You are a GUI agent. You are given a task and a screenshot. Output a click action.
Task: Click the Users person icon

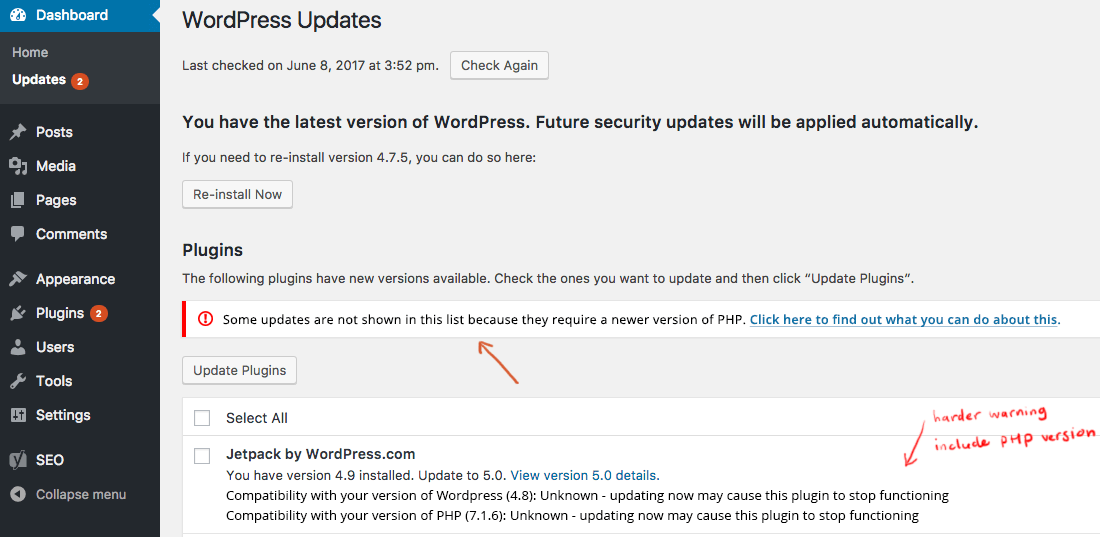tap(18, 347)
